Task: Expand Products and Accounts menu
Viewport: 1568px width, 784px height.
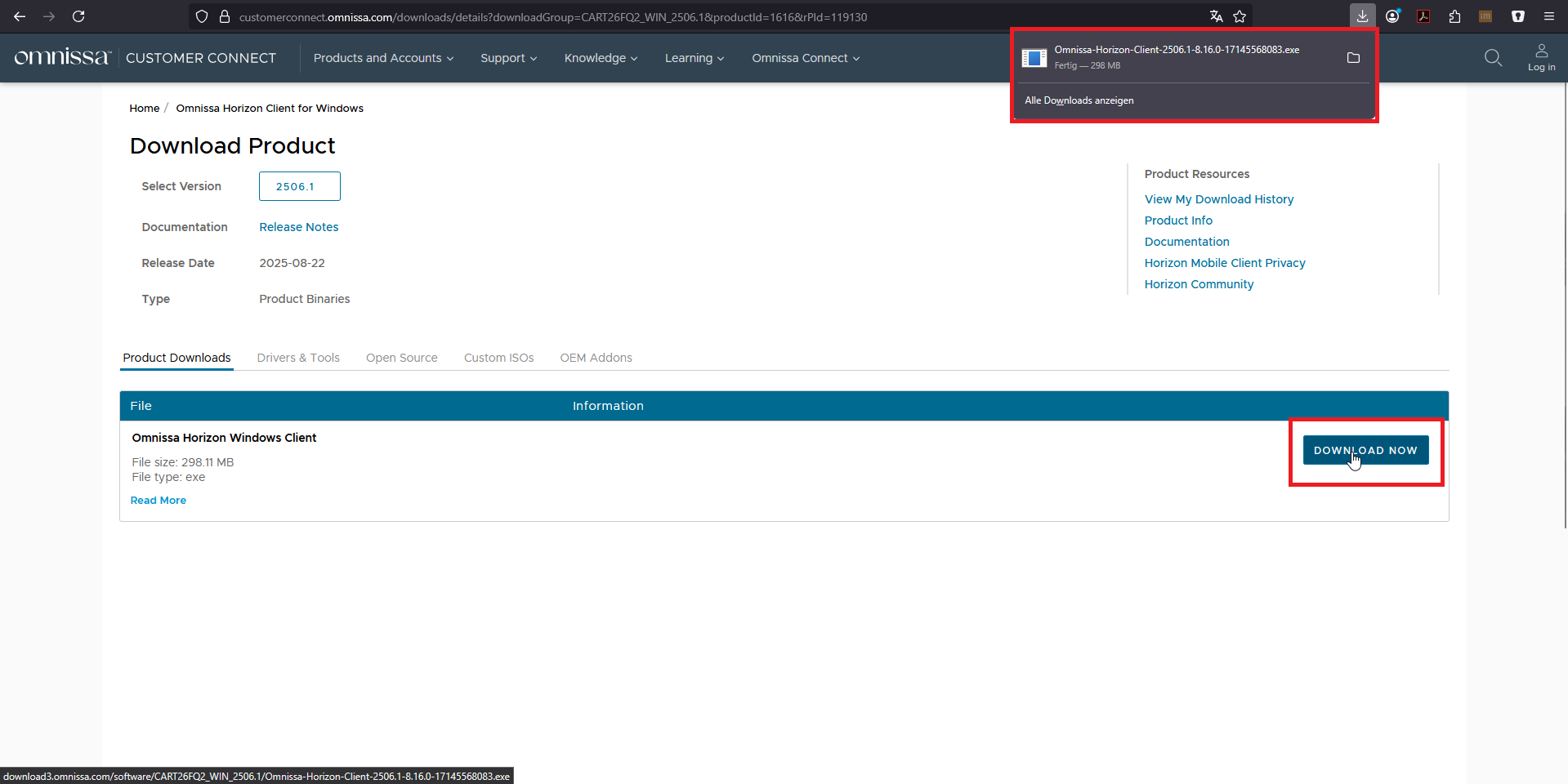Action: pyautogui.click(x=383, y=58)
